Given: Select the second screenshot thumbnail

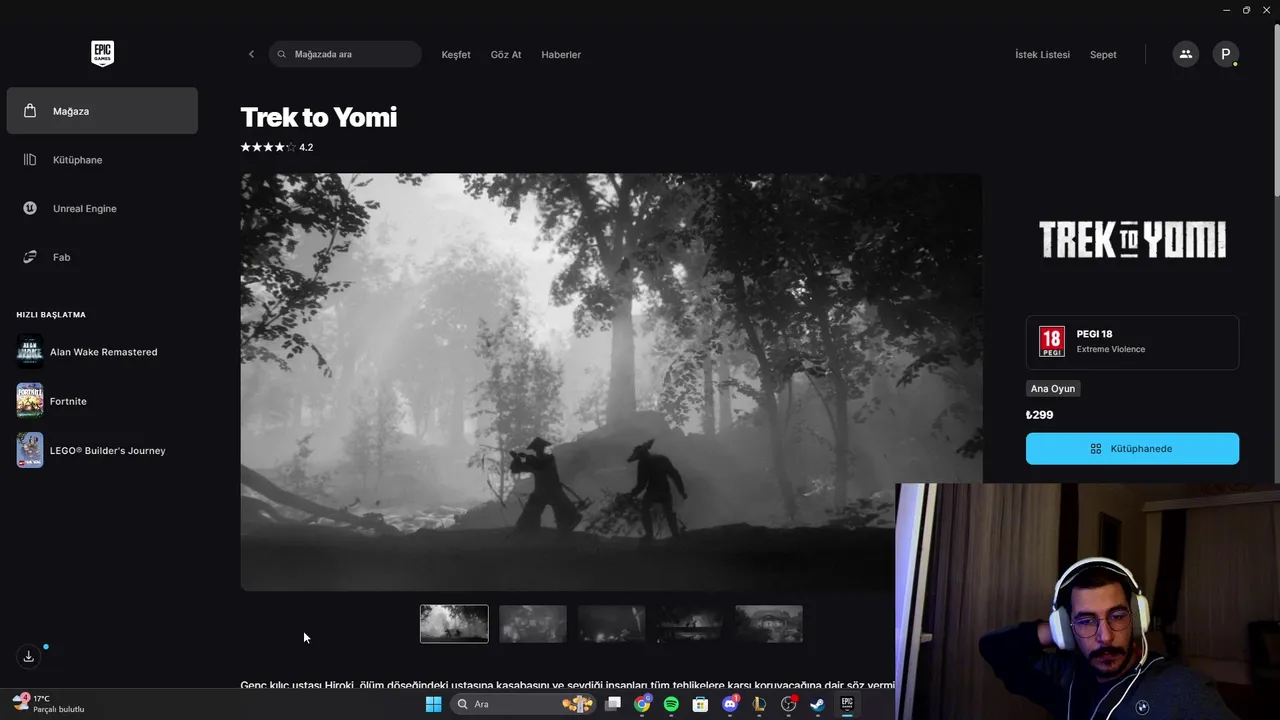Looking at the screenshot, I should pyautogui.click(x=533, y=624).
